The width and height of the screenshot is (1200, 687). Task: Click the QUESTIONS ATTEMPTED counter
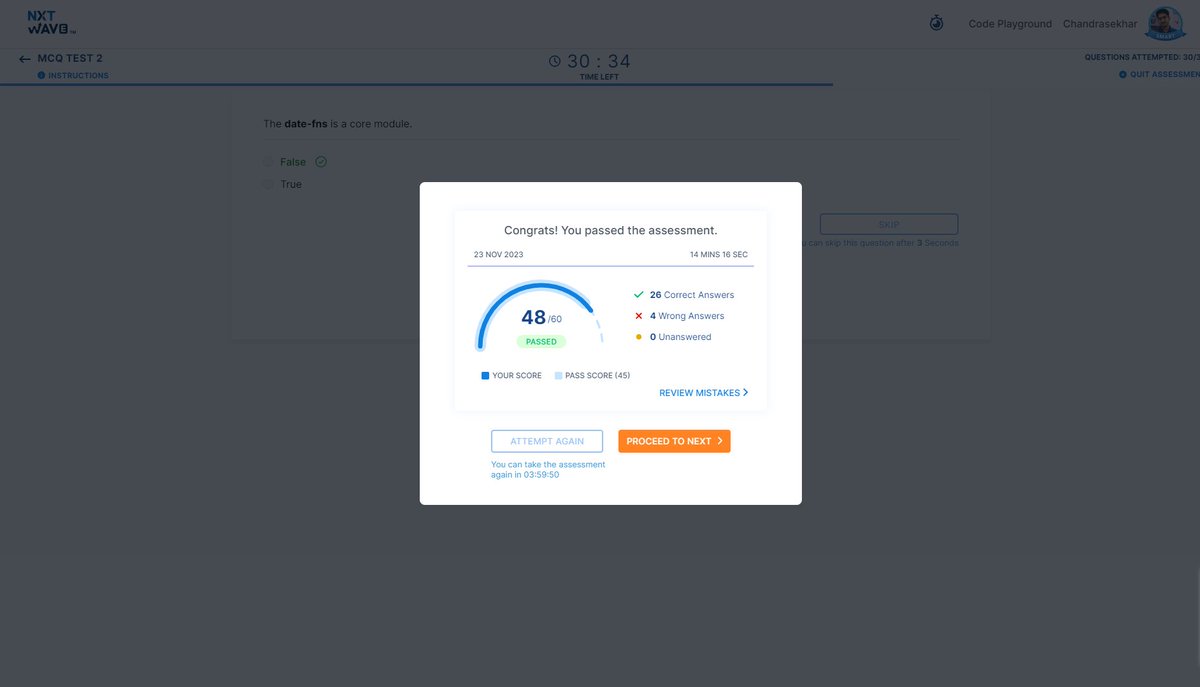[1142, 57]
